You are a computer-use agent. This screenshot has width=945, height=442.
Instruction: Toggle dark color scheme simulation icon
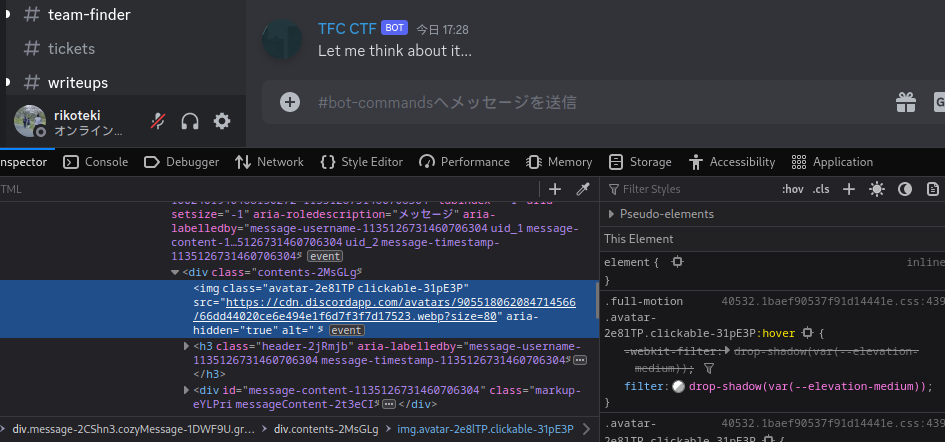(x=905, y=189)
